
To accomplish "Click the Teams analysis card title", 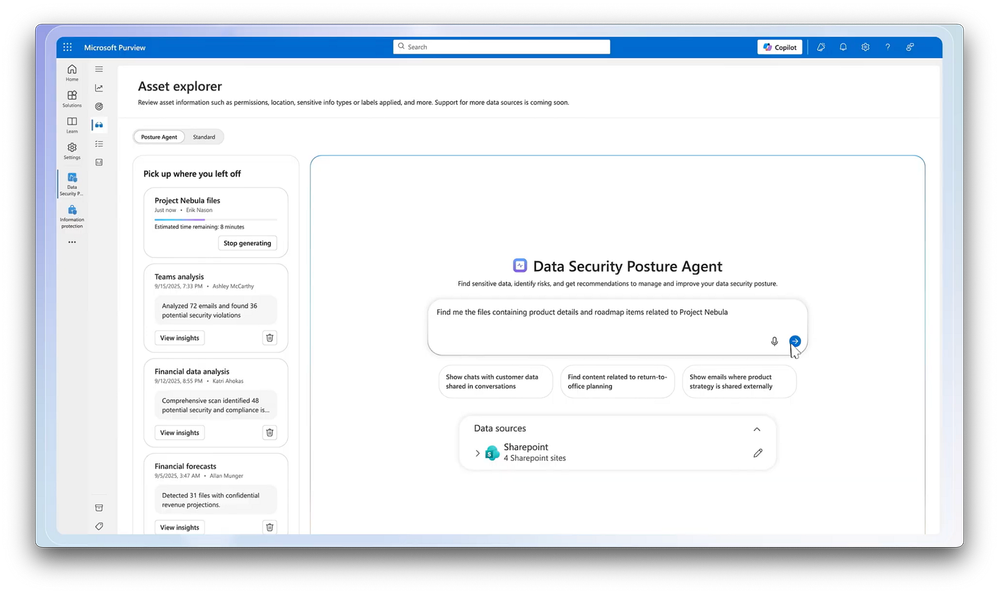I will [x=179, y=277].
